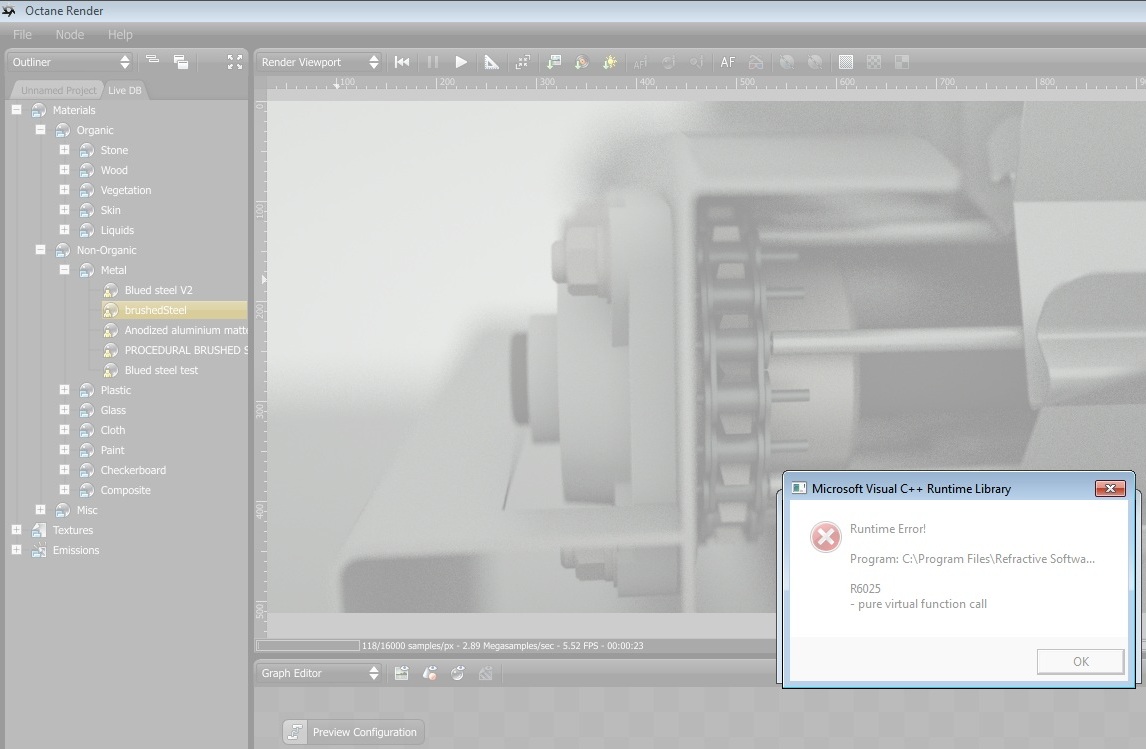Click the sun icon with green arrow
Image resolution: width=1146 pixels, height=749 pixels.
tap(610, 62)
